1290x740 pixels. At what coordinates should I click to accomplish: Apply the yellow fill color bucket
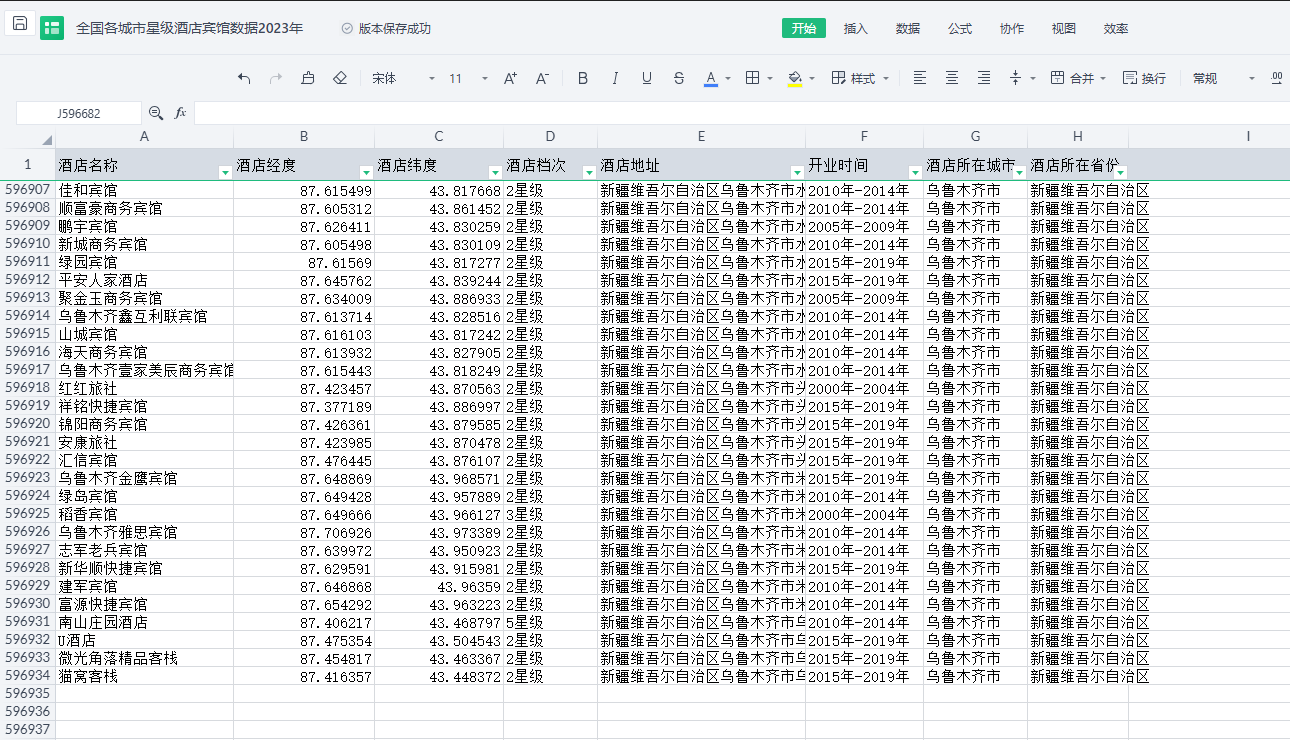coord(795,78)
